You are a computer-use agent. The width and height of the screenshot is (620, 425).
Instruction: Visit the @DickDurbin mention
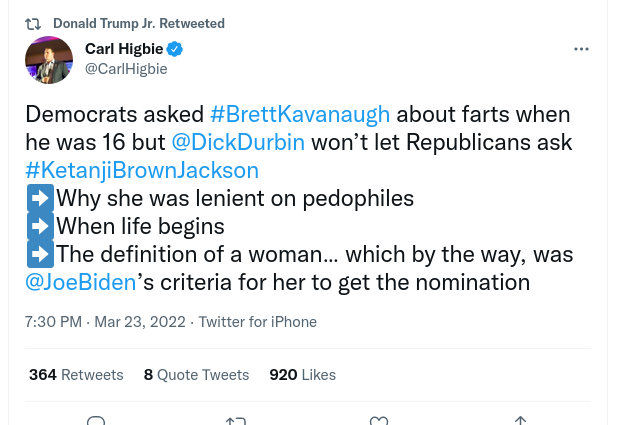238,142
